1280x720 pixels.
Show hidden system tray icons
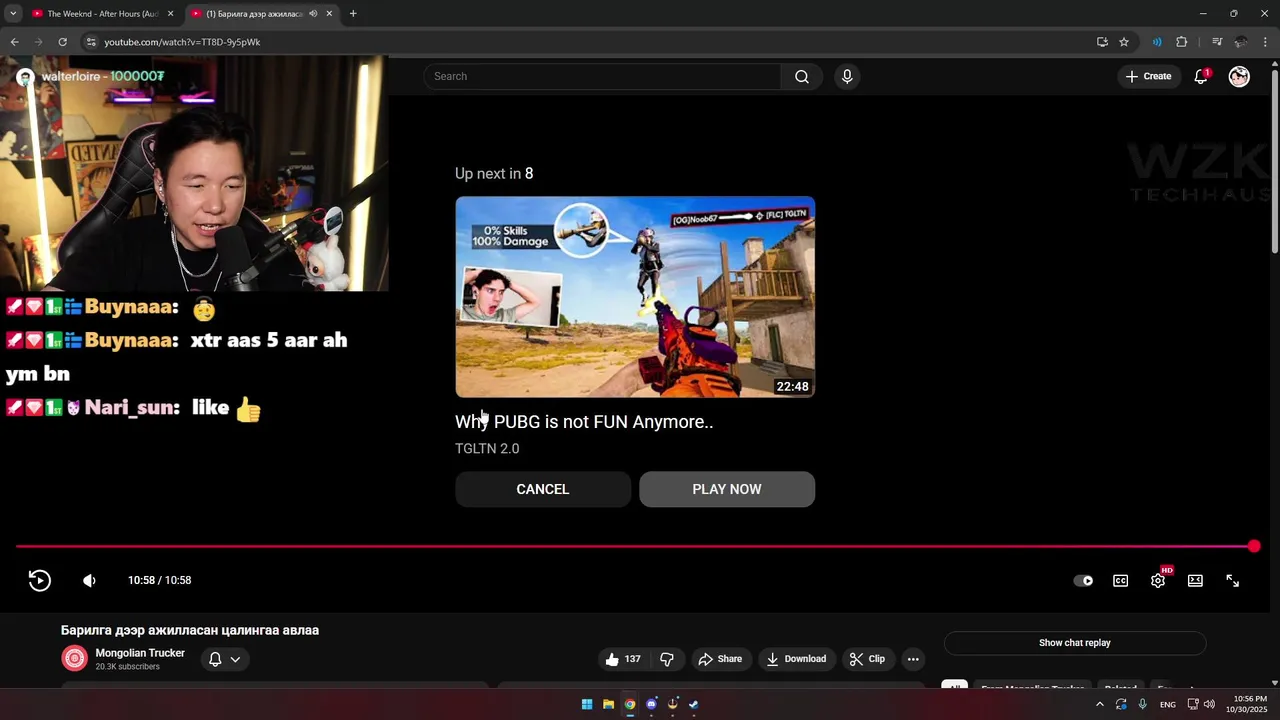[1100, 705]
